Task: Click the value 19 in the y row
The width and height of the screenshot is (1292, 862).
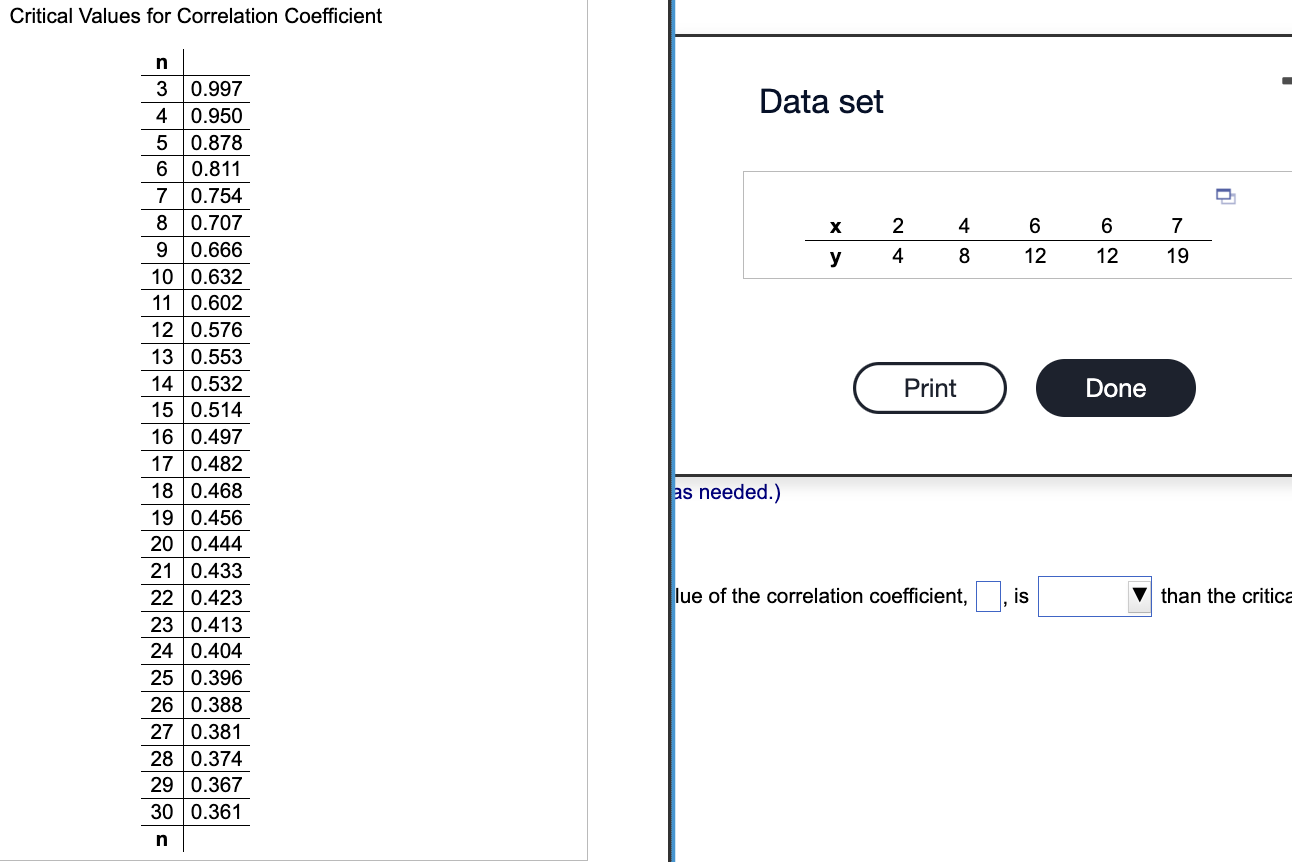Action: (x=1177, y=256)
